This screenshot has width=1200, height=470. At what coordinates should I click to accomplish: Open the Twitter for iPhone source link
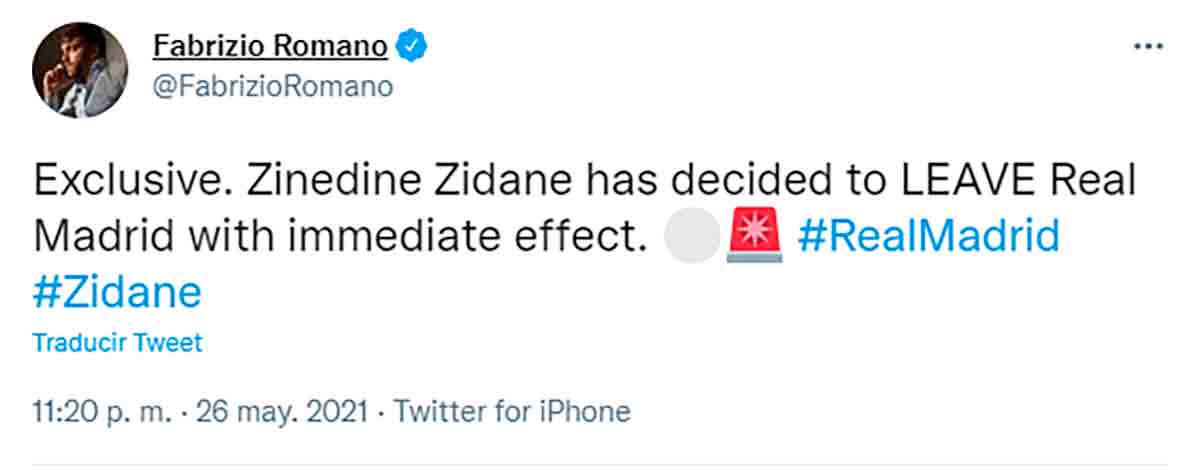[512, 411]
